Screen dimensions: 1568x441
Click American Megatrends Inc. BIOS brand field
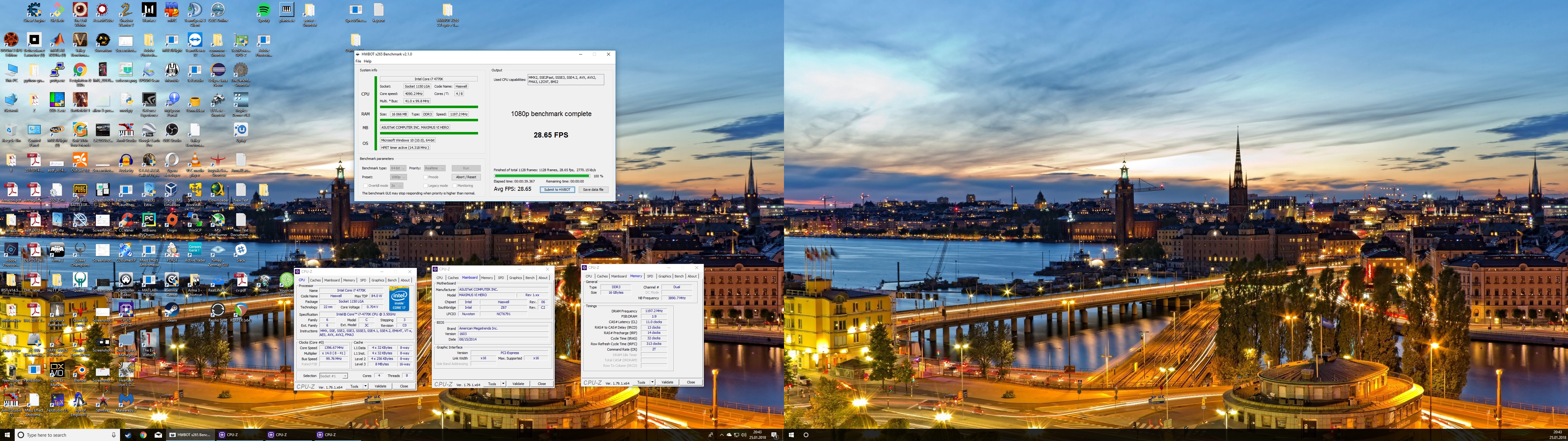coord(503,328)
